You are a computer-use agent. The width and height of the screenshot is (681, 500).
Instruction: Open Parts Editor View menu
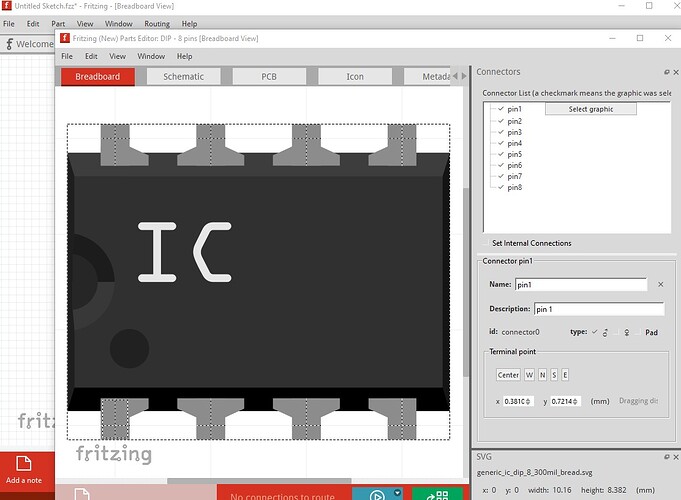[117, 56]
